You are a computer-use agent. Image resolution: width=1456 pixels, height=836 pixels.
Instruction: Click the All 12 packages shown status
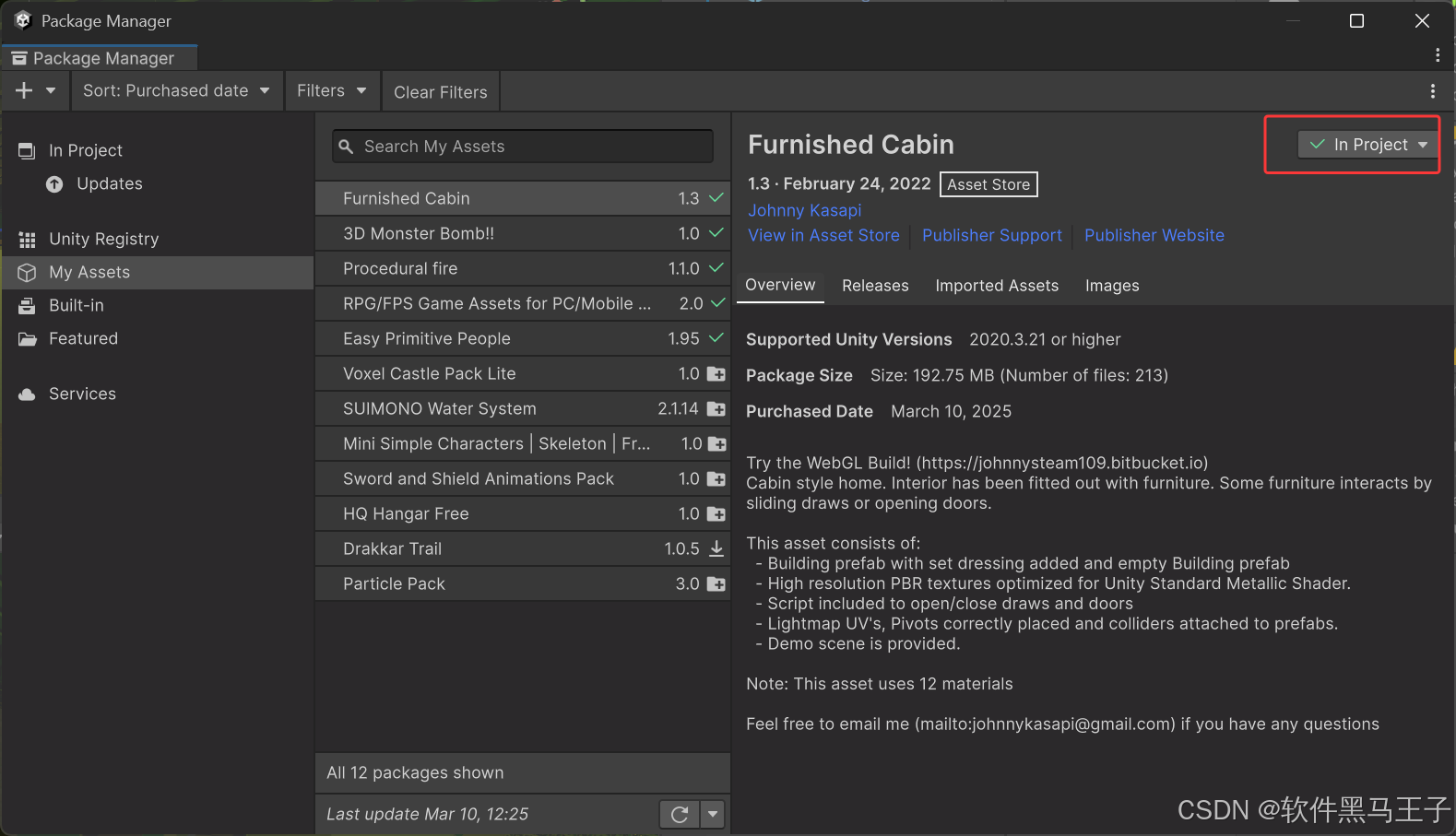pos(415,772)
